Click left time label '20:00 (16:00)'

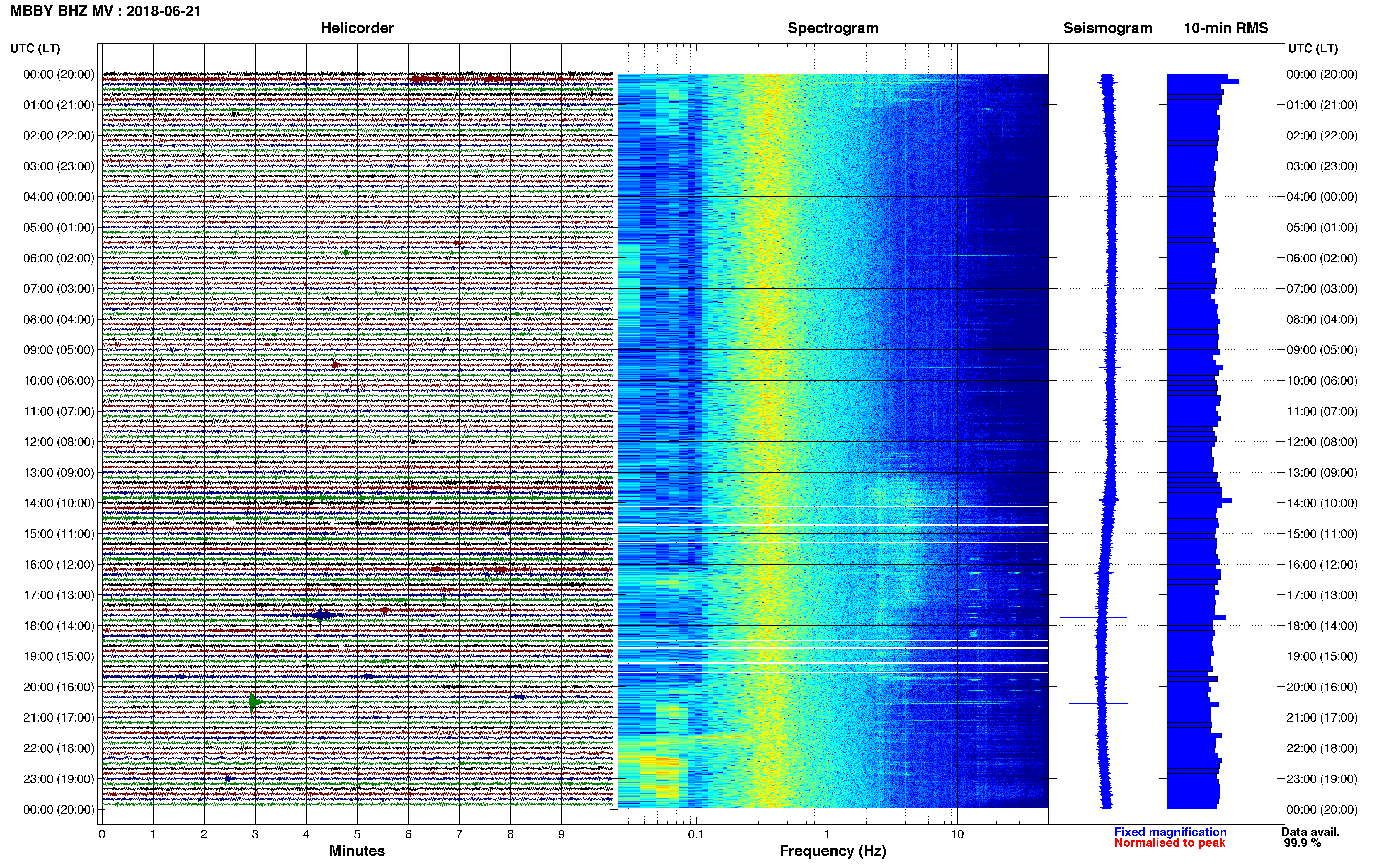(59, 687)
